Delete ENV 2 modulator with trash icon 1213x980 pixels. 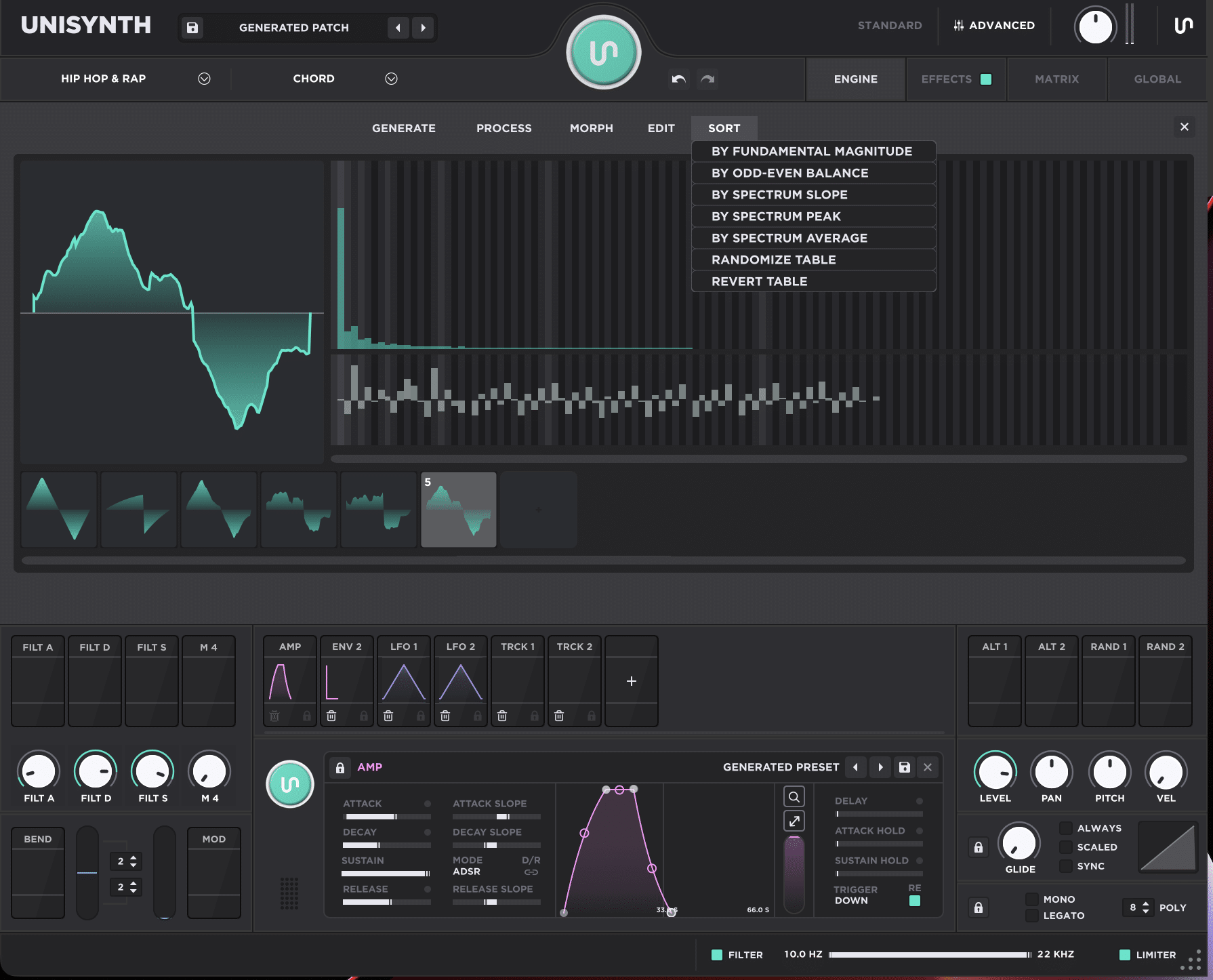coord(331,716)
